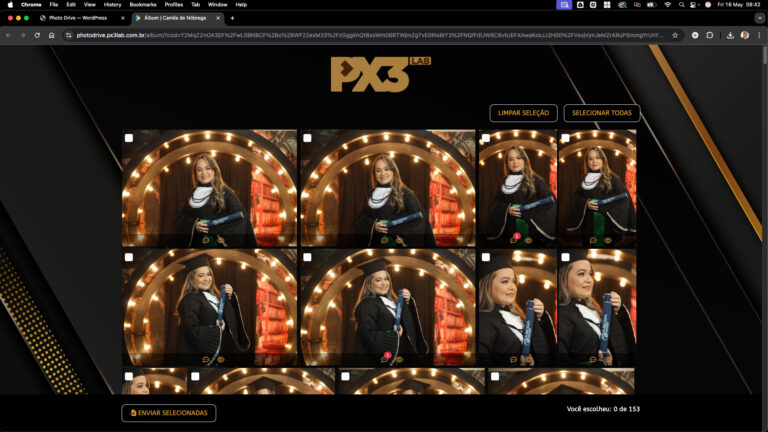Click the PX3 LAB logo
Screen dimensions: 768x432
pyautogui.click(x=381, y=74)
